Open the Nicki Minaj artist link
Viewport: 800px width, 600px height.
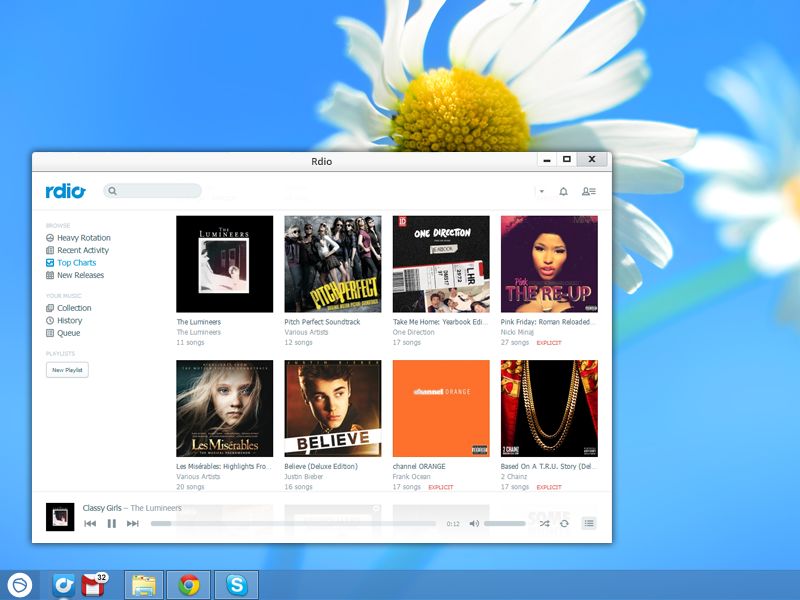click(517, 332)
